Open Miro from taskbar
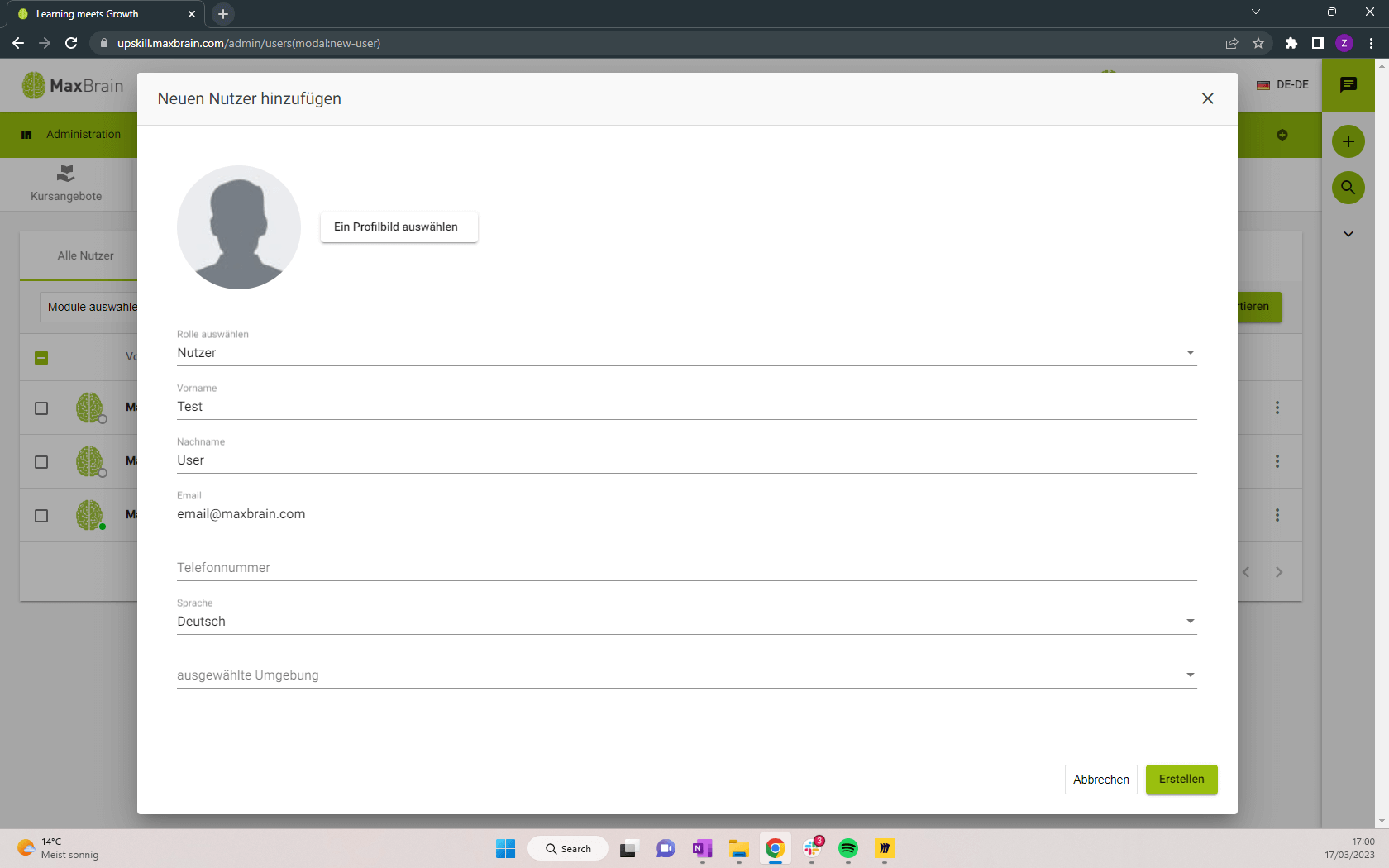The height and width of the screenshot is (868, 1389). tap(885, 848)
